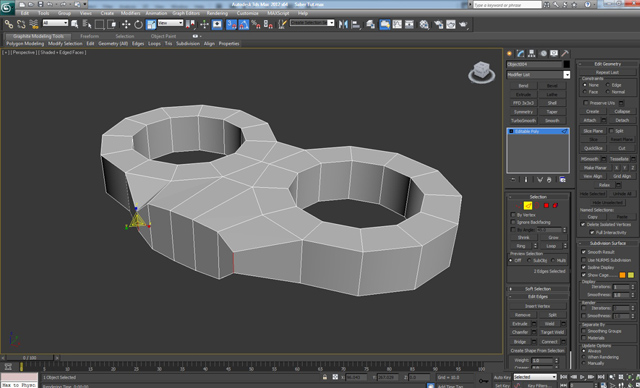Switch to the Object Paint ribbon tab
Image resolution: width=640 pixels, height=388 pixels.
coord(163,36)
